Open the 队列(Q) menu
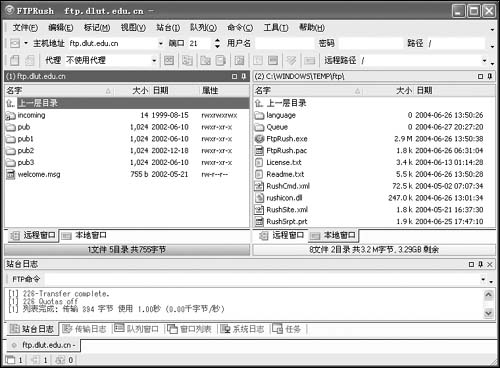500x368 pixels. (x=203, y=28)
